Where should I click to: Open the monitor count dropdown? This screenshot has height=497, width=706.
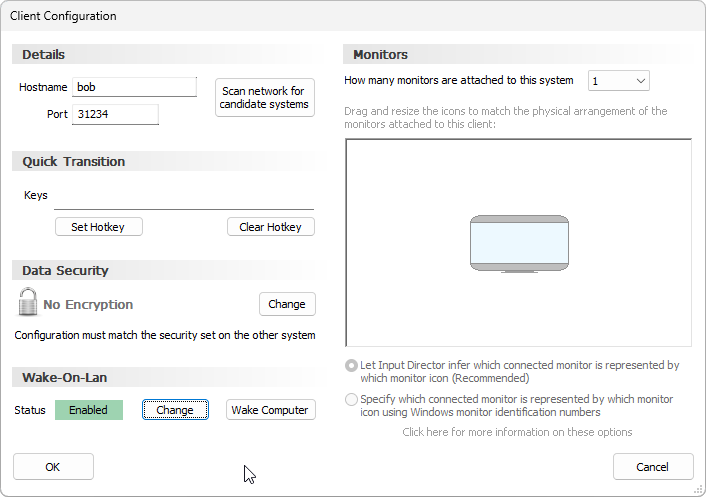[619, 81]
